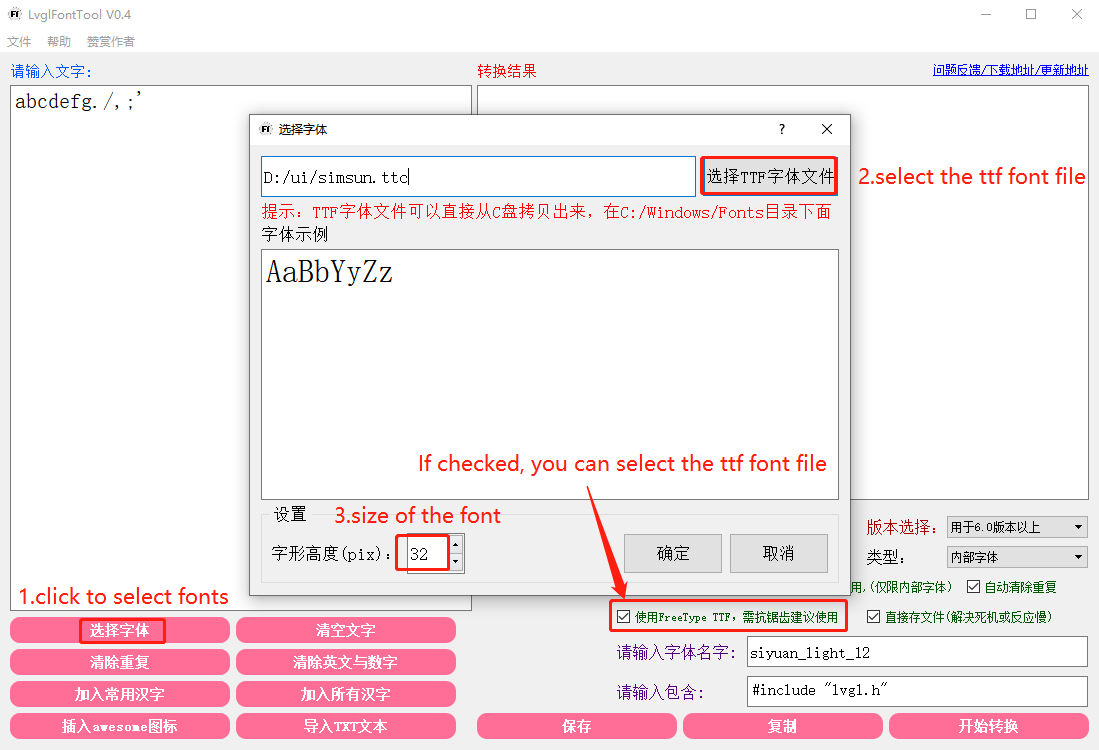
Task: Open the 版本选择 version dropdown
Action: (1016, 527)
